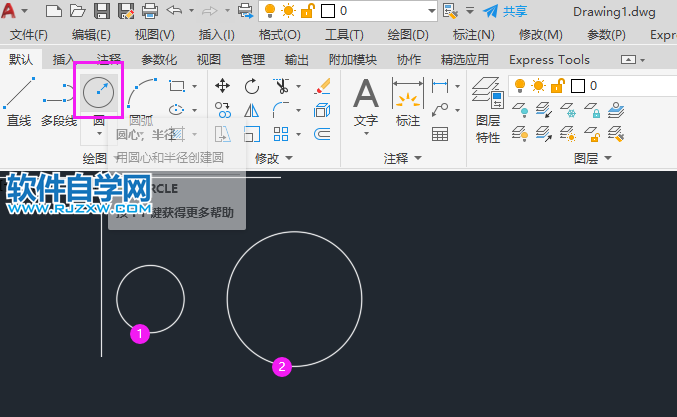
Task: Activate the Copy tool
Action: (223, 110)
